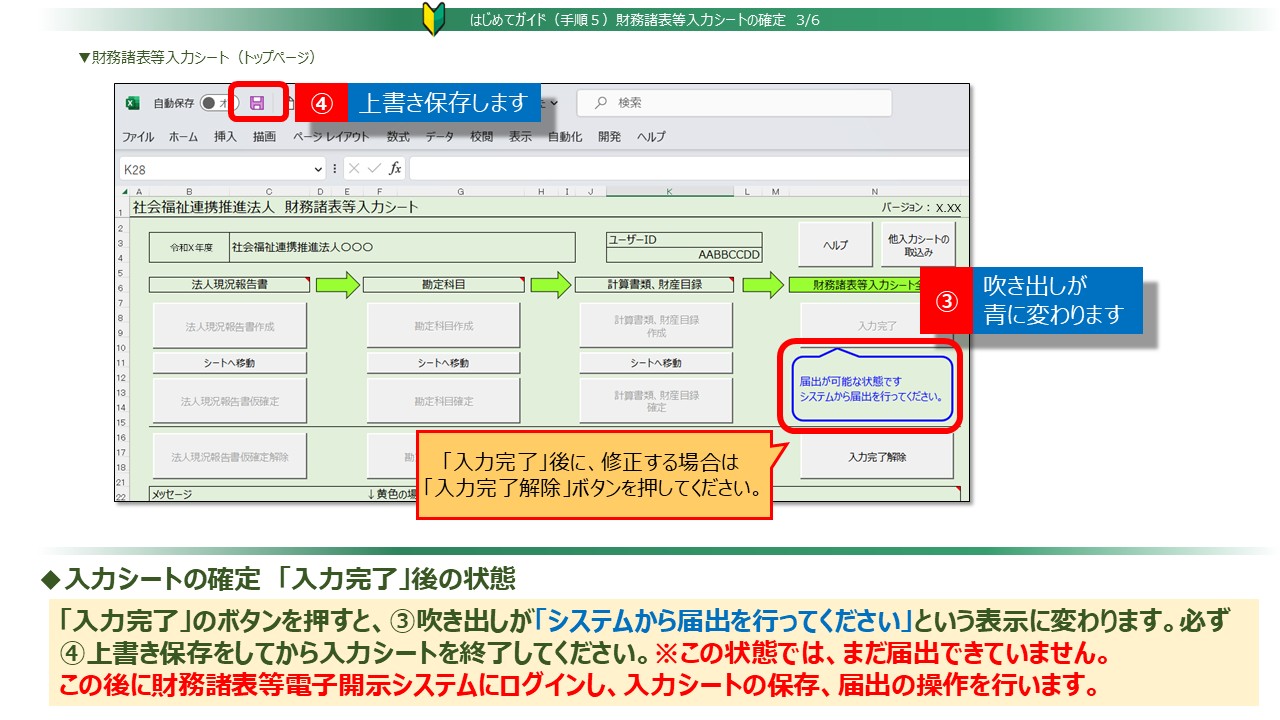Click in the 検索 search field
This screenshot has width=1280, height=720.
[750, 103]
